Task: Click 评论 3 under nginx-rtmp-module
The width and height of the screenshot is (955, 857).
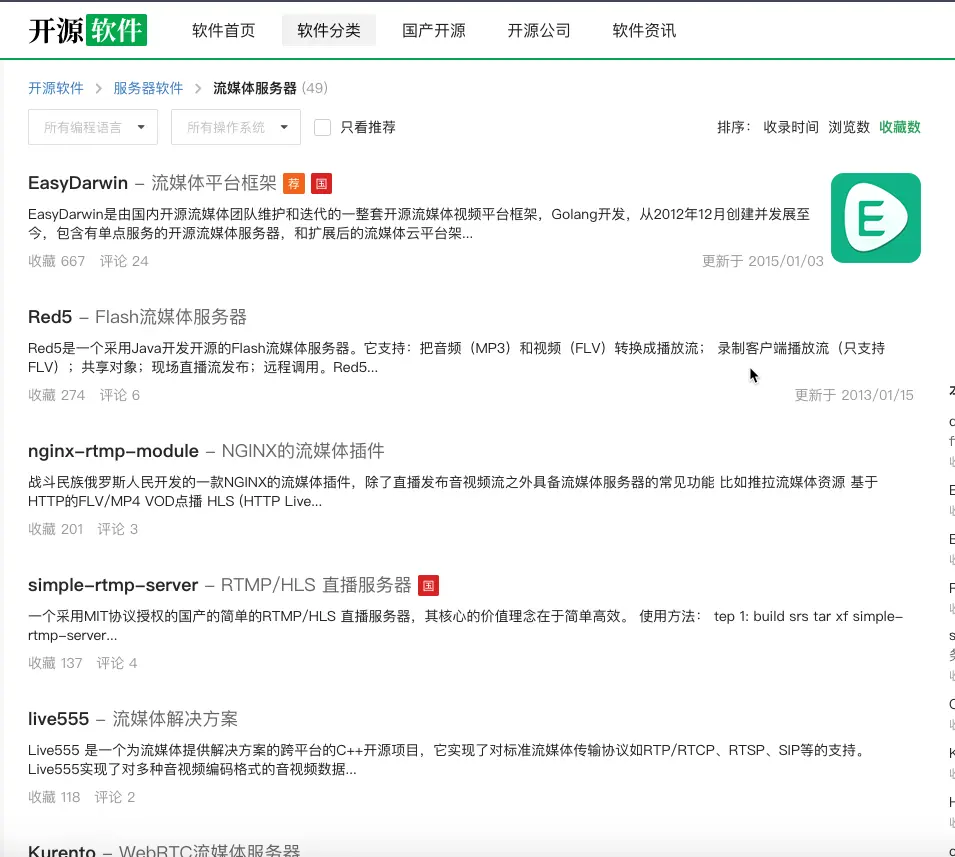Action: point(118,529)
